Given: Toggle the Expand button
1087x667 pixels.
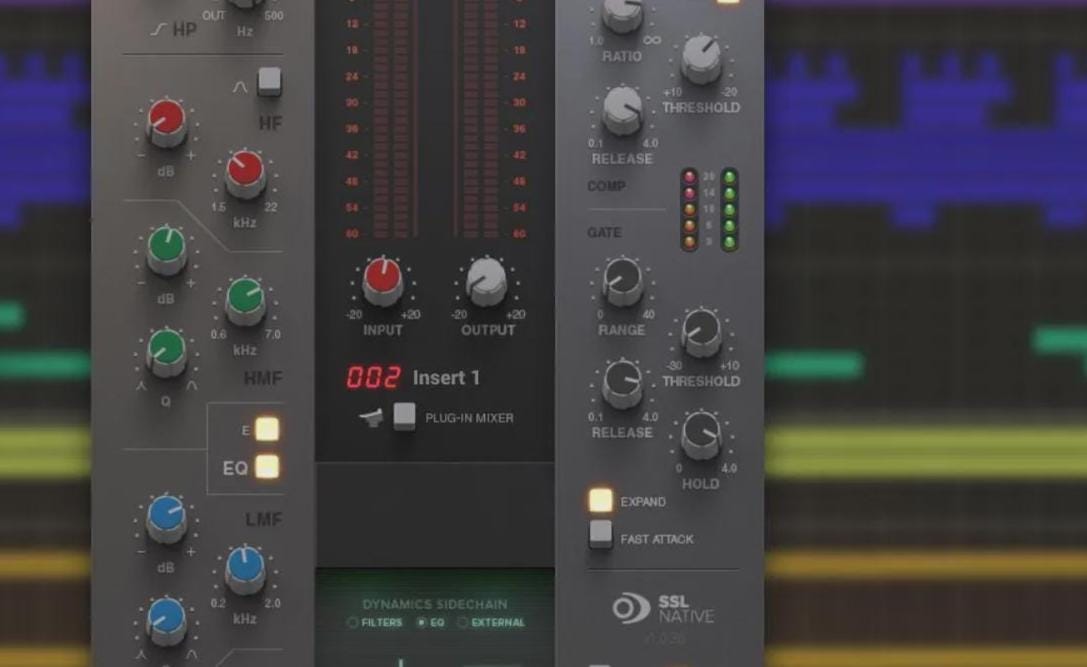Looking at the screenshot, I should click(x=600, y=500).
